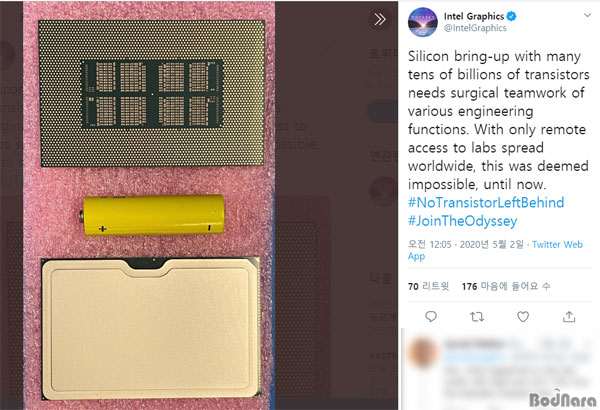View the 70 retweets list
Image resolution: width=600 pixels, height=410 pixels.
(429, 286)
